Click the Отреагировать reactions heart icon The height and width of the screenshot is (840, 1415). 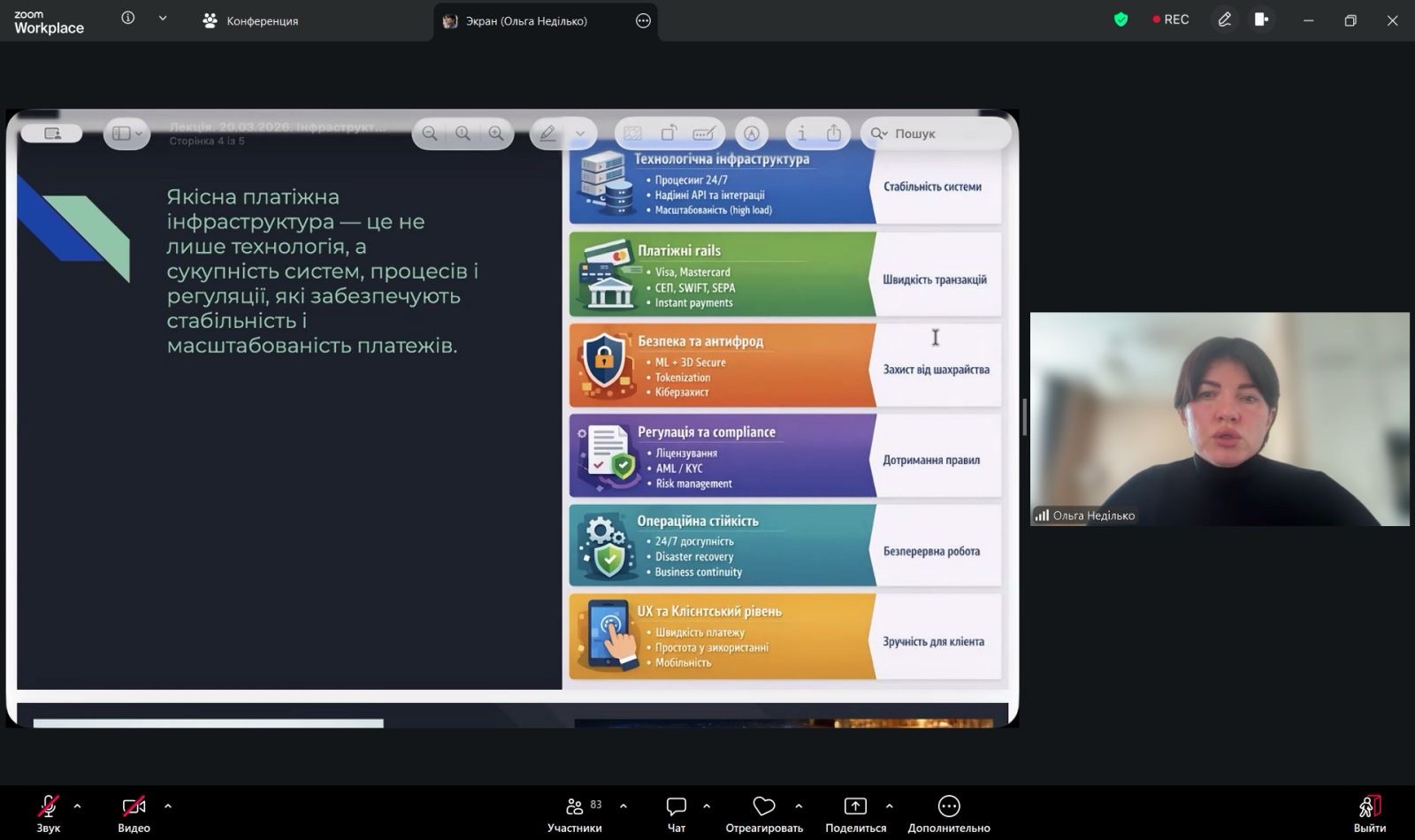[763, 806]
